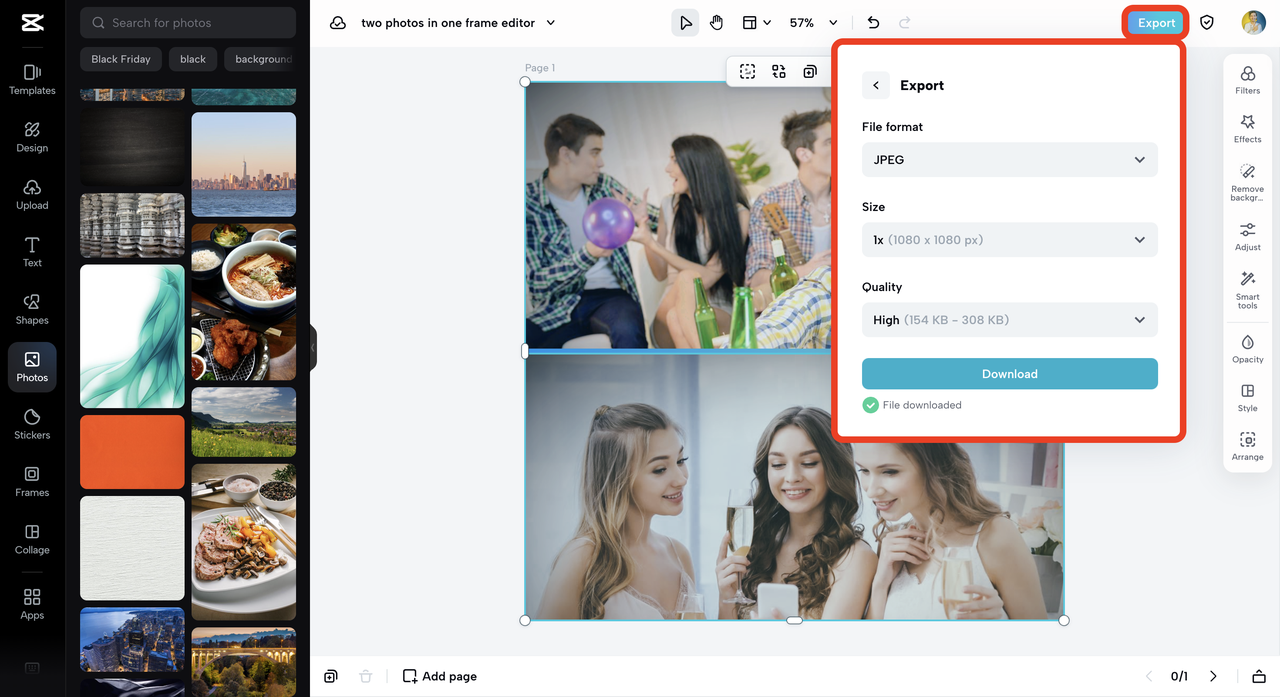Click the Page 1 label
Screen dimensions: 1280x697
click(x=540, y=68)
